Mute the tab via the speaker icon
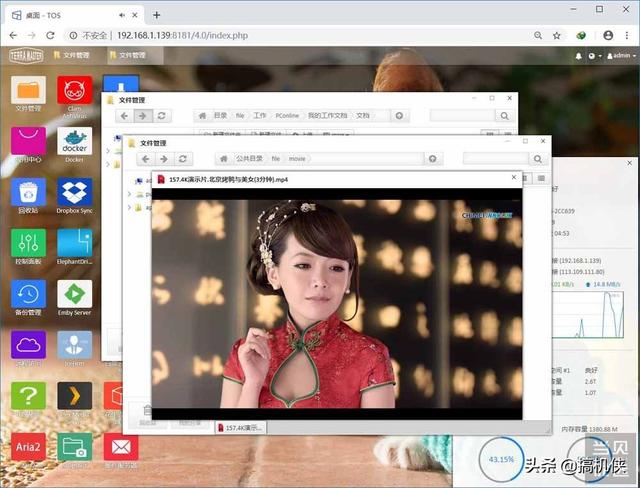 pyautogui.click(x=122, y=15)
